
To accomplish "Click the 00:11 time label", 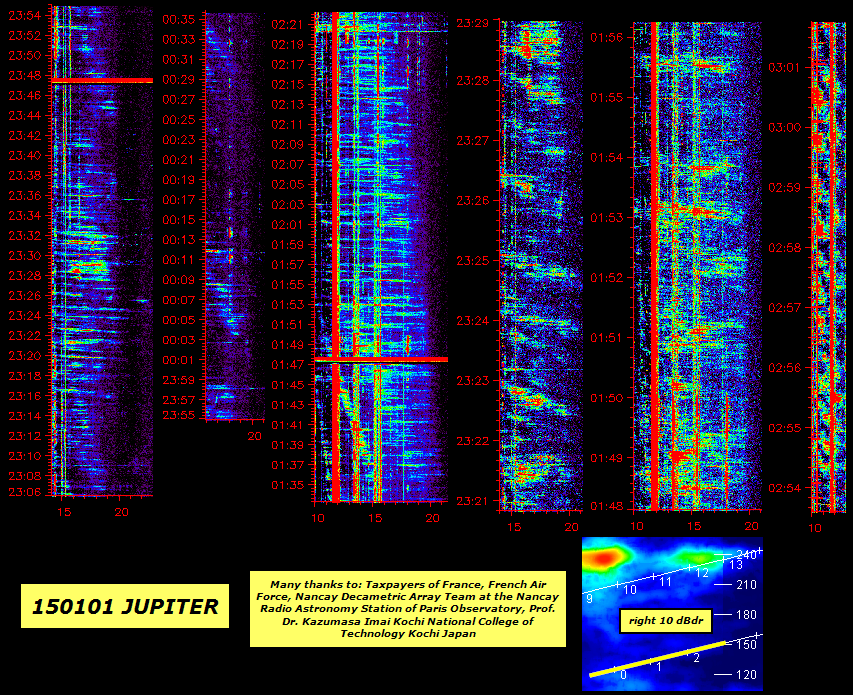I will pyautogui.click(x=178, y=260).
